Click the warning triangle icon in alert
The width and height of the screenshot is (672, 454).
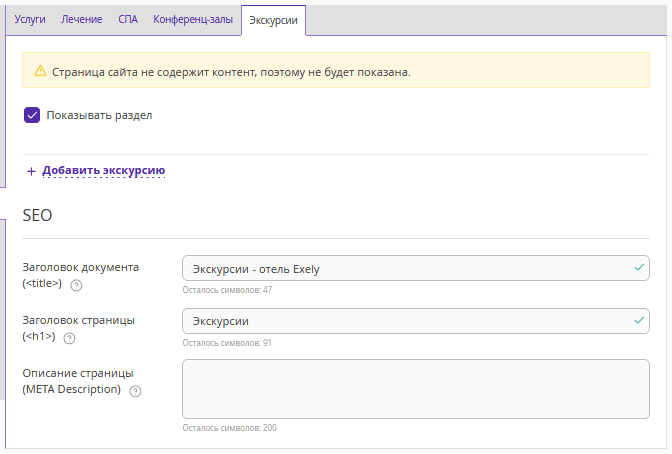(40, 71)
